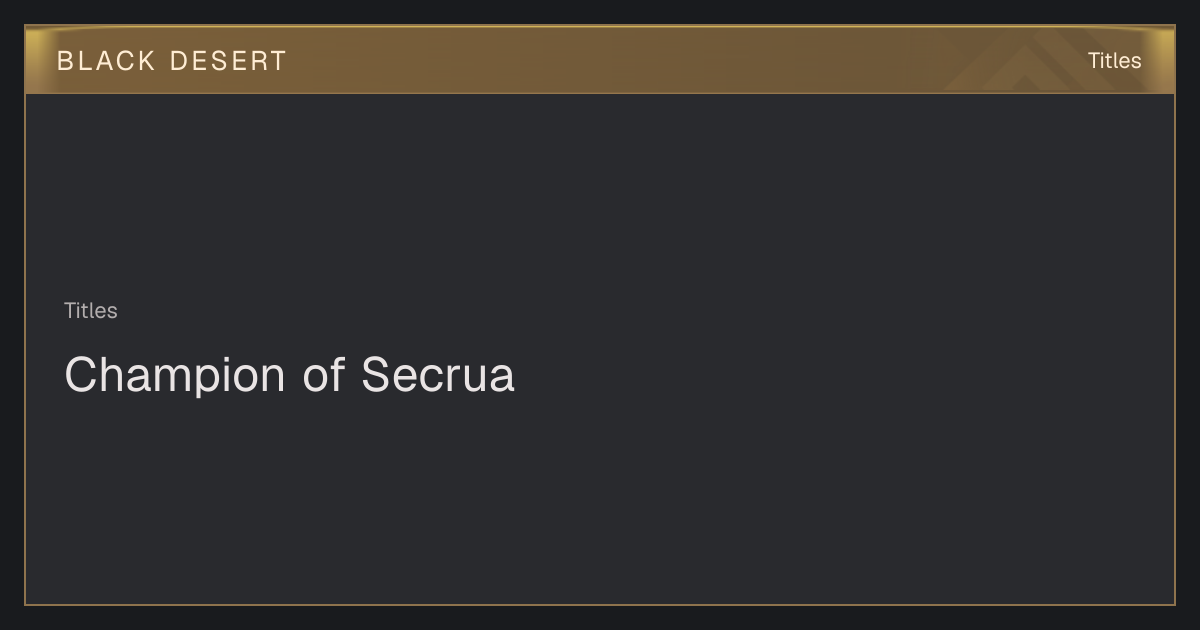The height and width of the screenshot is (630, 1200).
Task: Click the final letter of Secrua
Action: click(502, 380)
